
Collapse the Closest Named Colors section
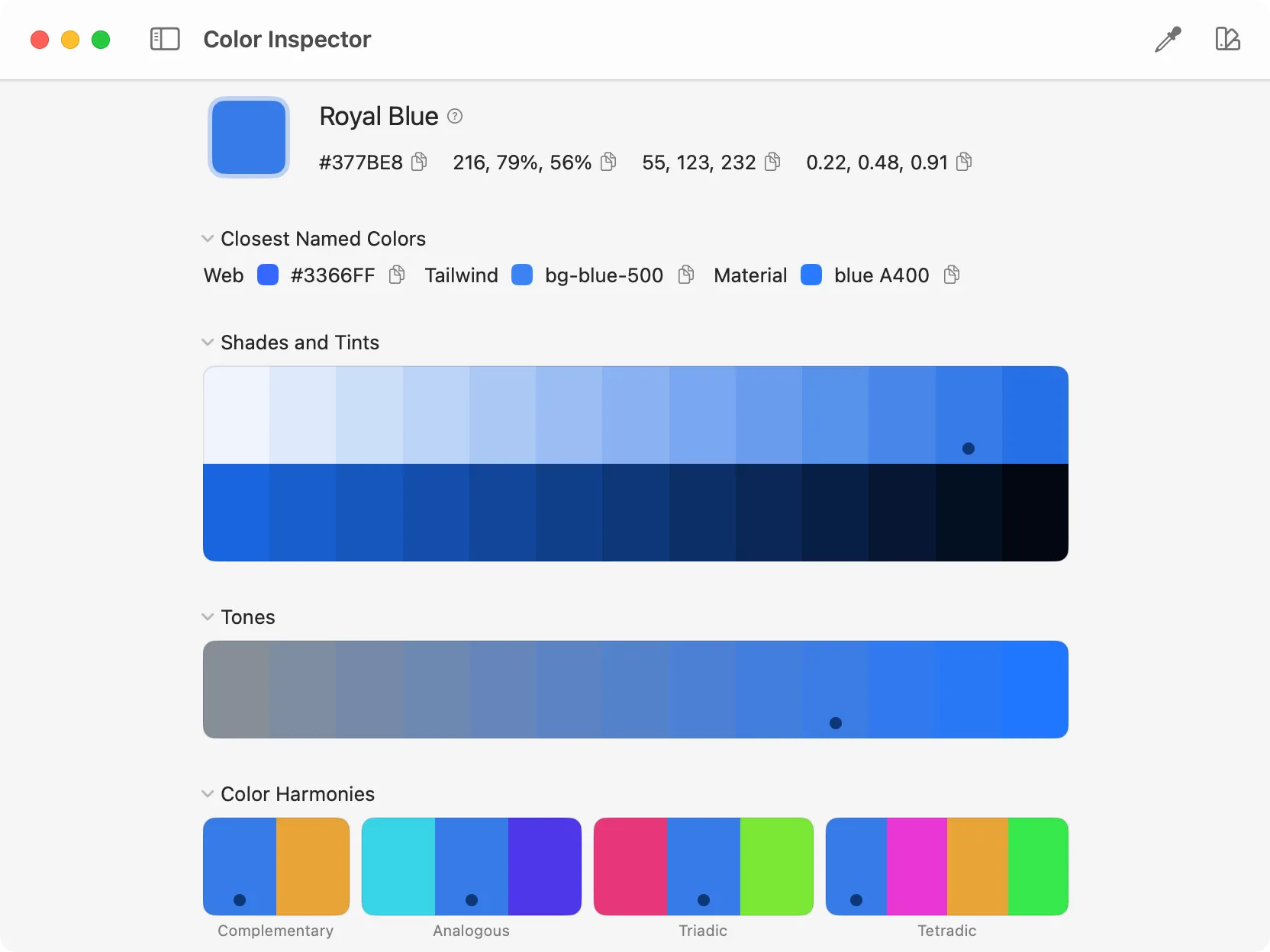pyautogui.click(x=208, y=239)
